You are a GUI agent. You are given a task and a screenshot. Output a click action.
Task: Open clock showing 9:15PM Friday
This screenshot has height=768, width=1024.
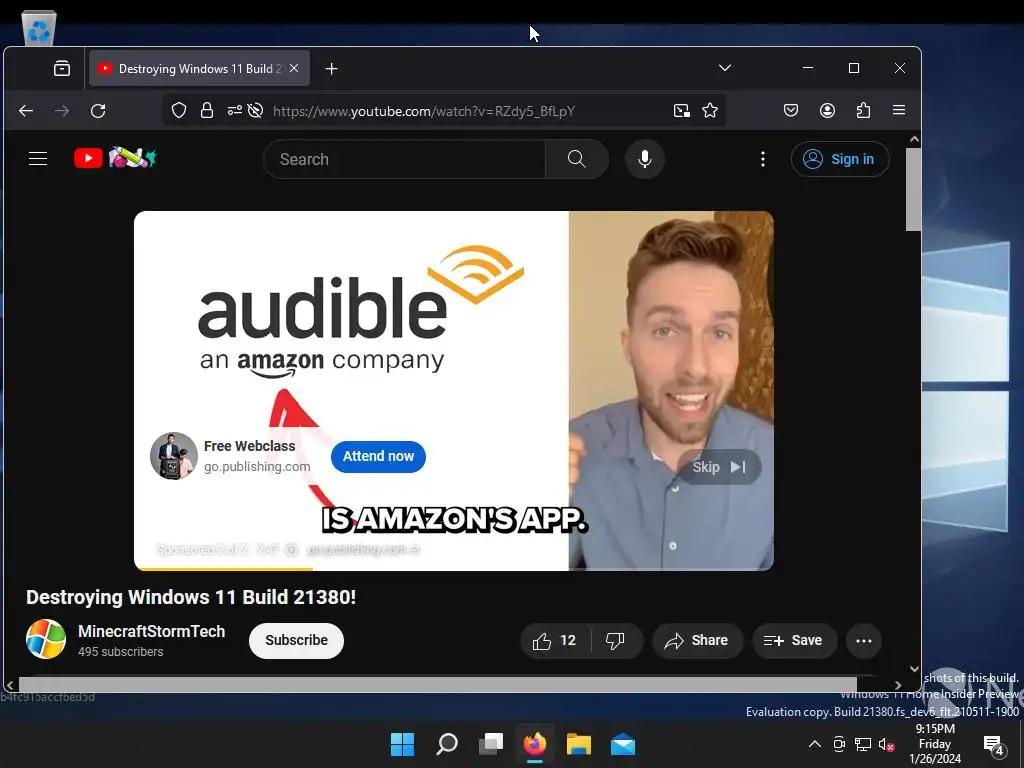tap(935, 744)
